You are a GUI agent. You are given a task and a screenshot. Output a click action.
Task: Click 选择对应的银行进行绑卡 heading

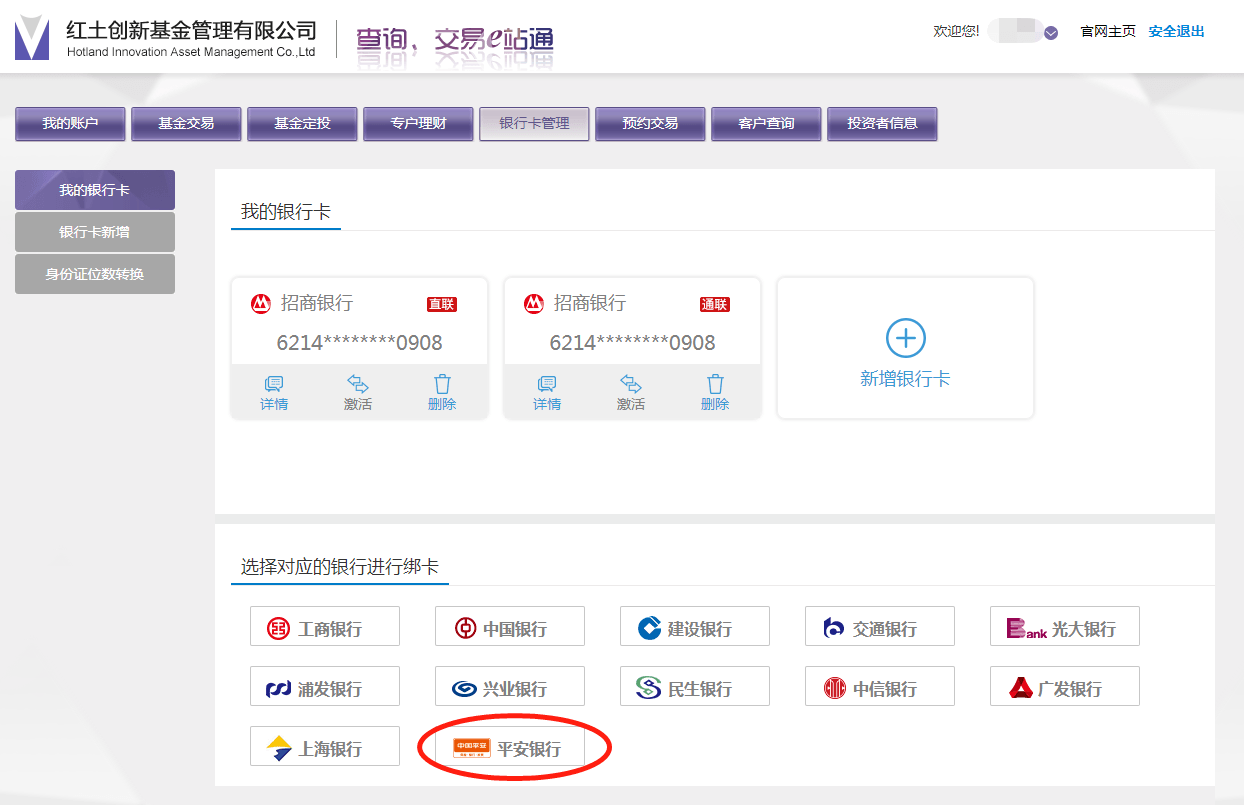point(340,567)
